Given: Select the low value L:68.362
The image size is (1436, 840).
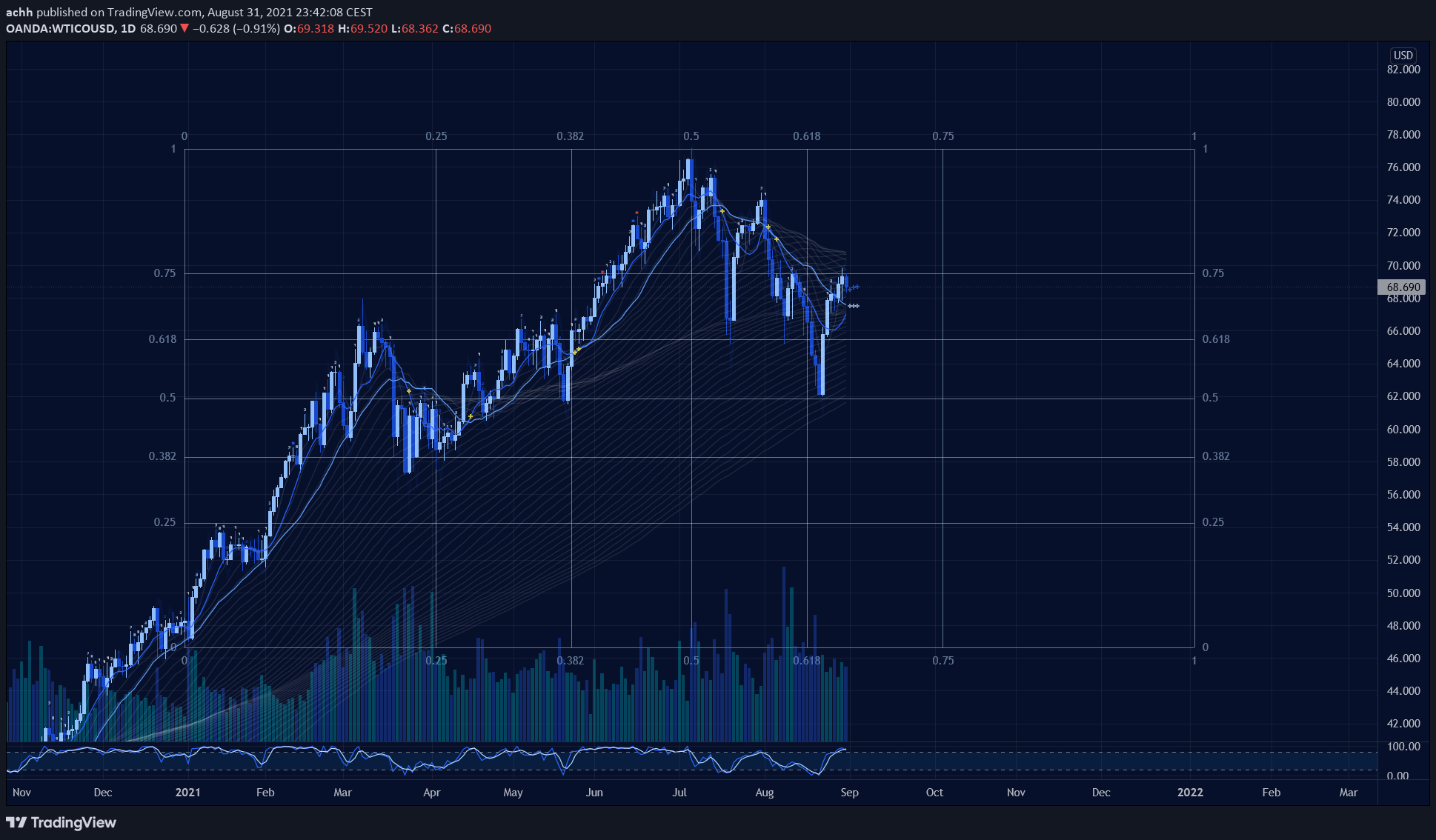Looking at the screenshot, I should (x=415, y=28).
